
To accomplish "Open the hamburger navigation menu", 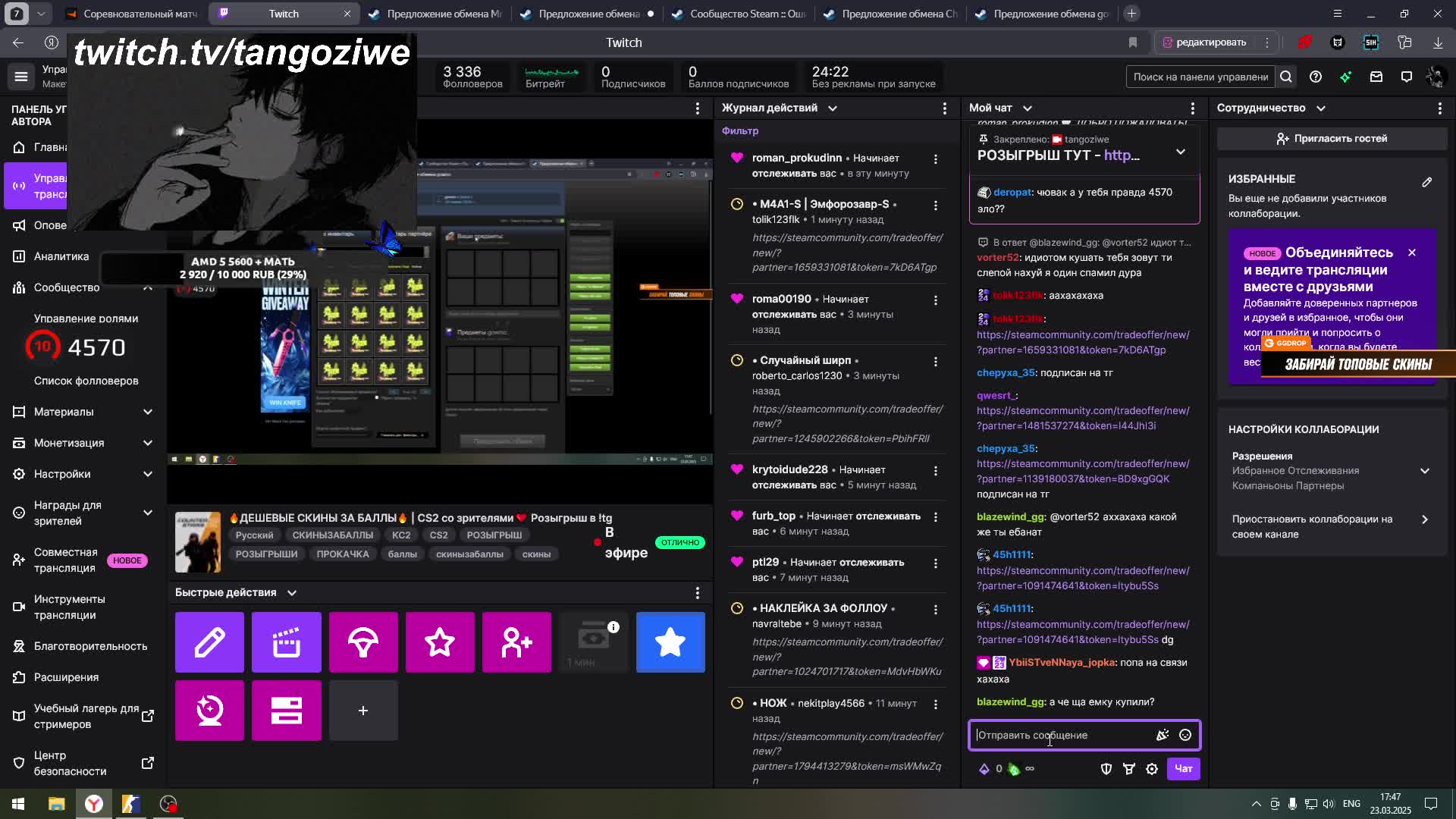I will [x=21, y=77].
